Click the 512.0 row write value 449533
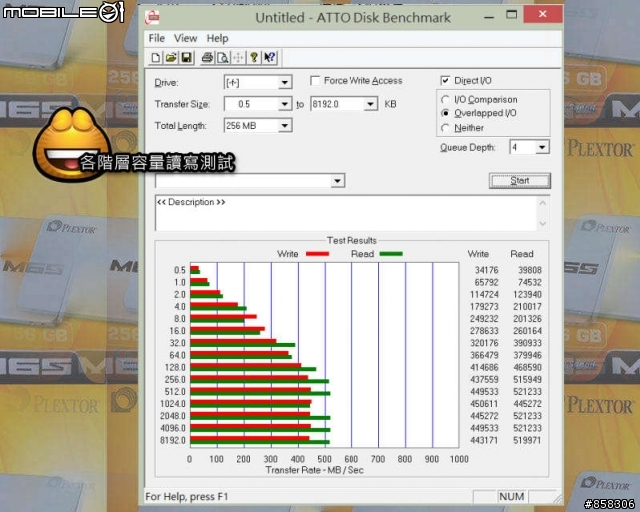Viewport: 640px width, 512px height. click(x=484, y=392)
